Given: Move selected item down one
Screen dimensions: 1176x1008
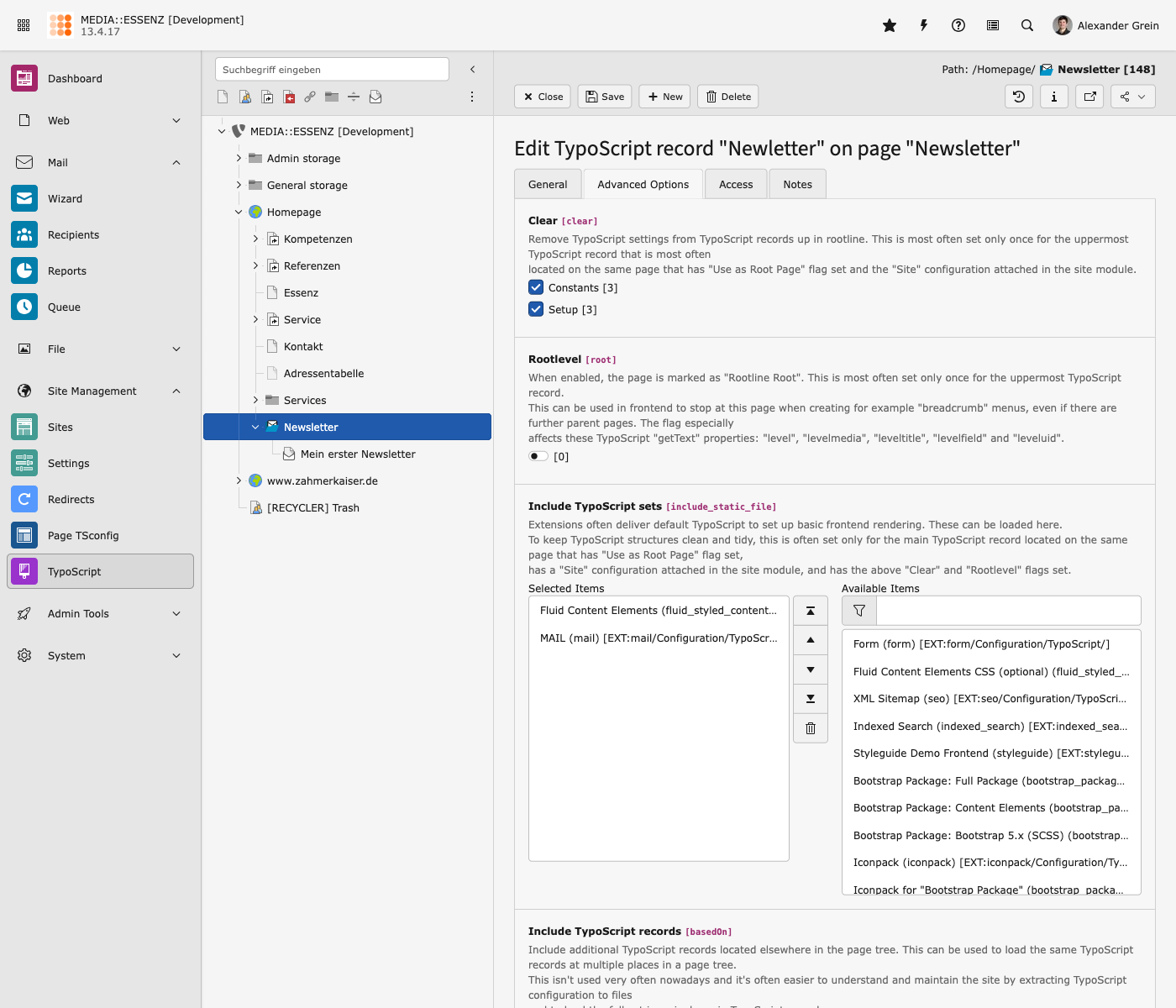Looking at the screenshot, I should click(811, 669).
